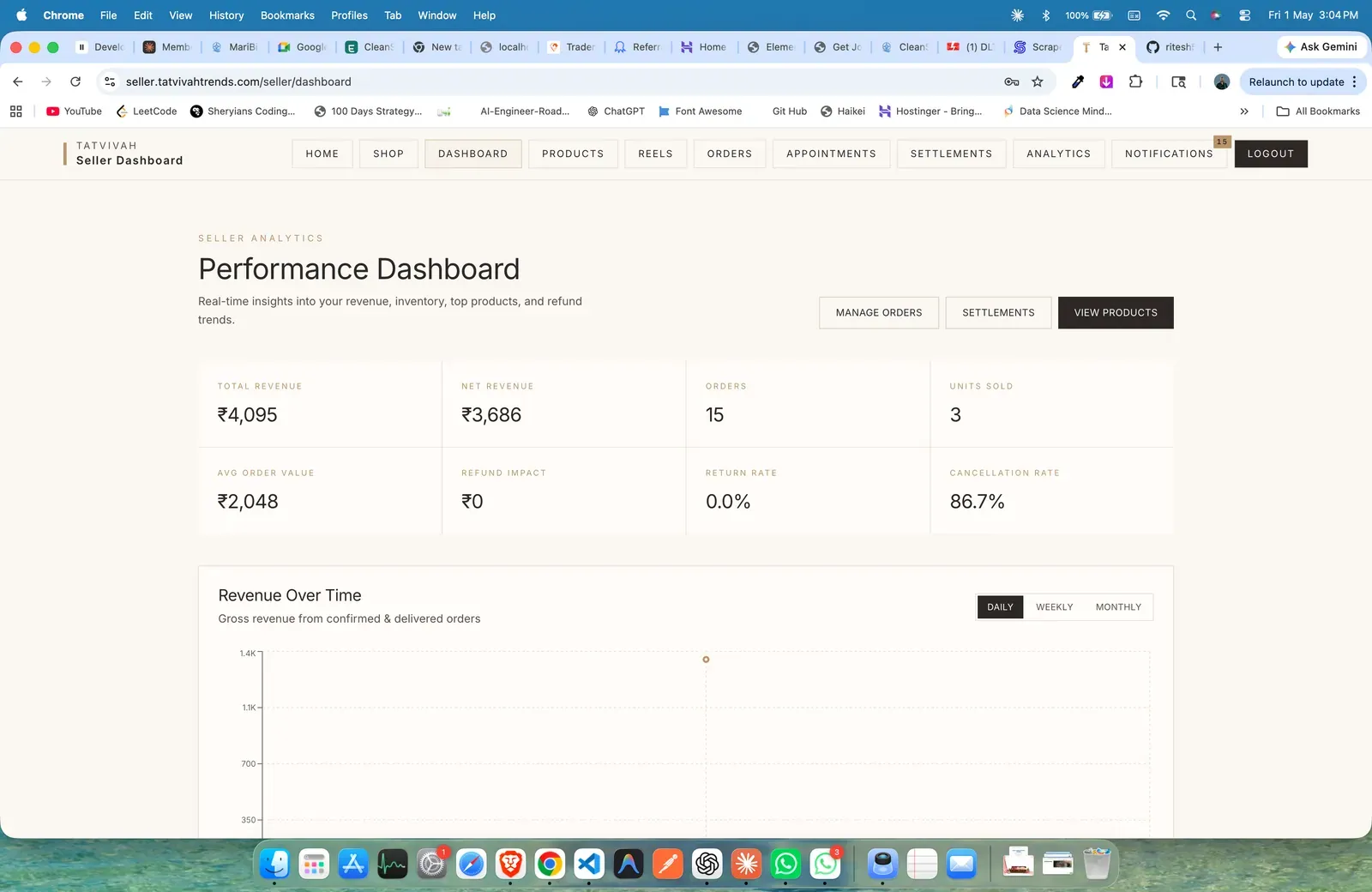Screen dimensions: 1372x892
Task: Click the View Products button
Action: tap(1116, 313)
